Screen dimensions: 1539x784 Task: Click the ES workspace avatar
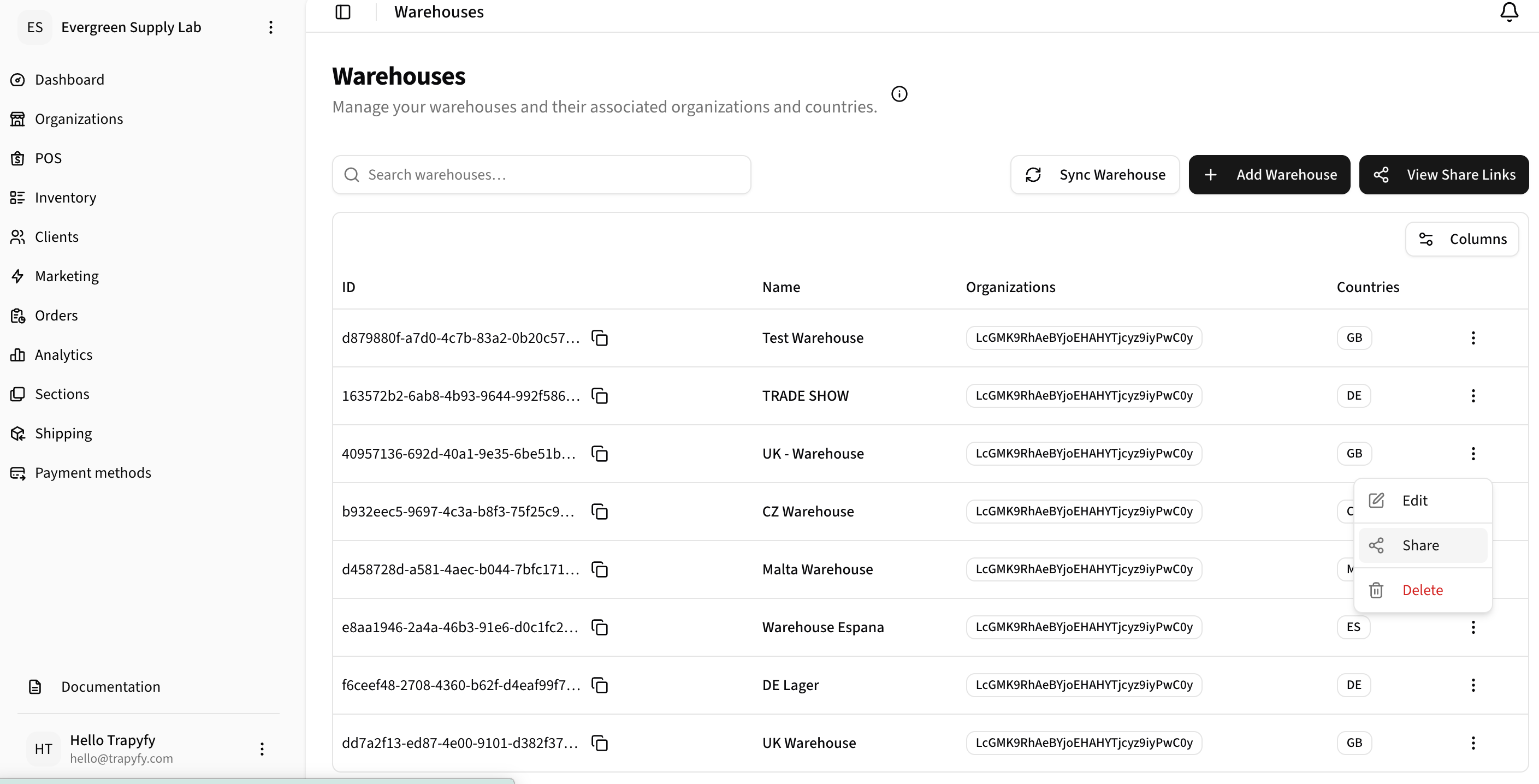pos(35,27)
